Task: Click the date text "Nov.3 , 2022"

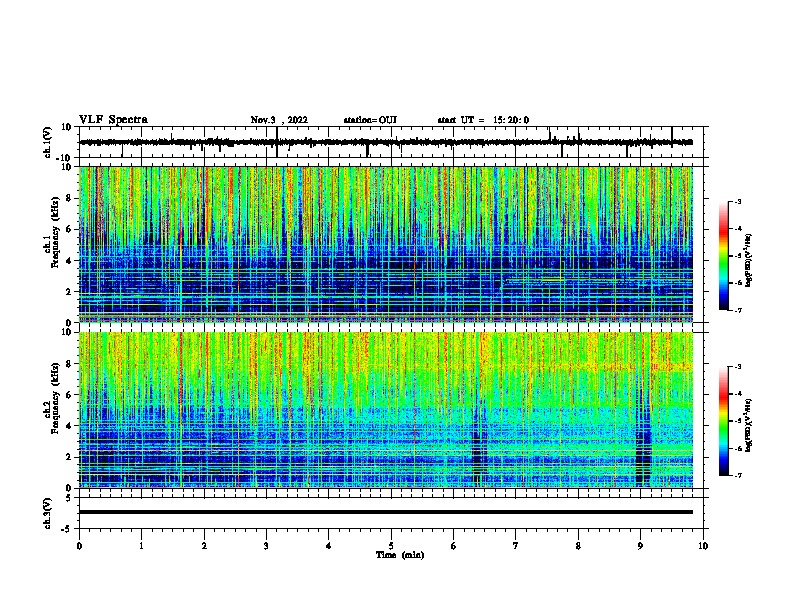Action: (x=279, y=120)
